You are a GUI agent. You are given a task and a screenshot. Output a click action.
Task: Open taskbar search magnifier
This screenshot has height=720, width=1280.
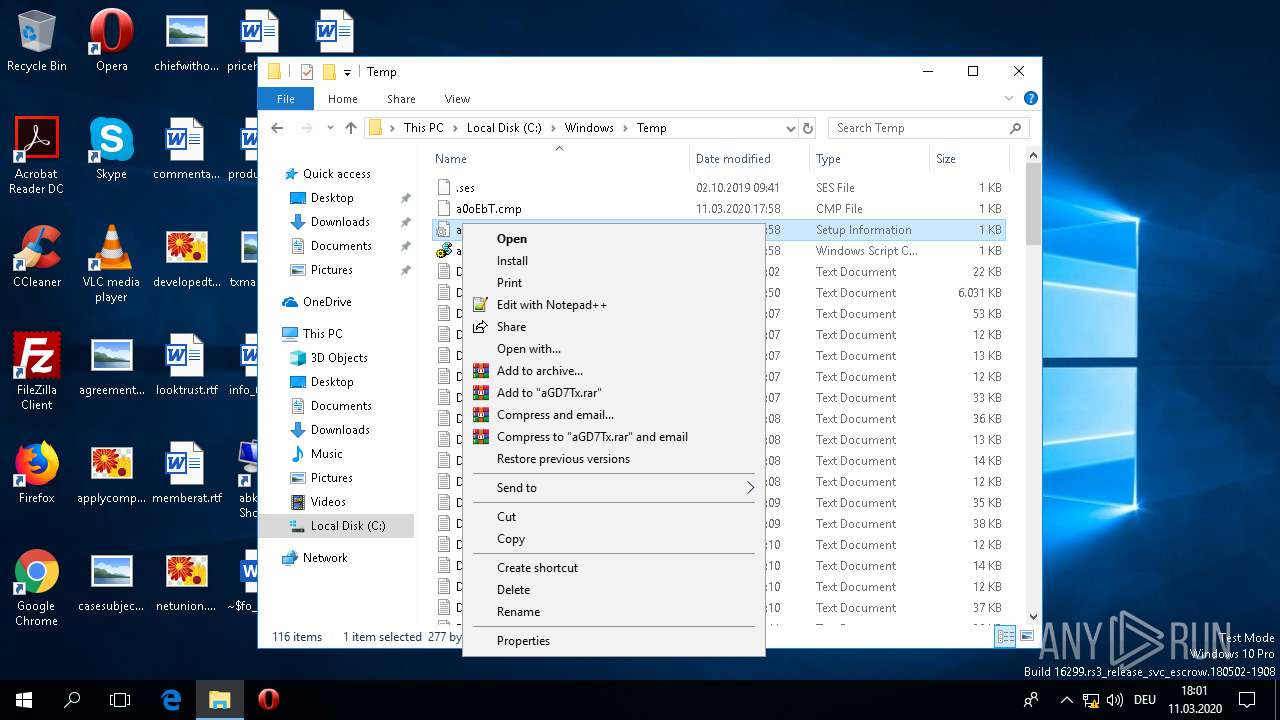[72, 700]
